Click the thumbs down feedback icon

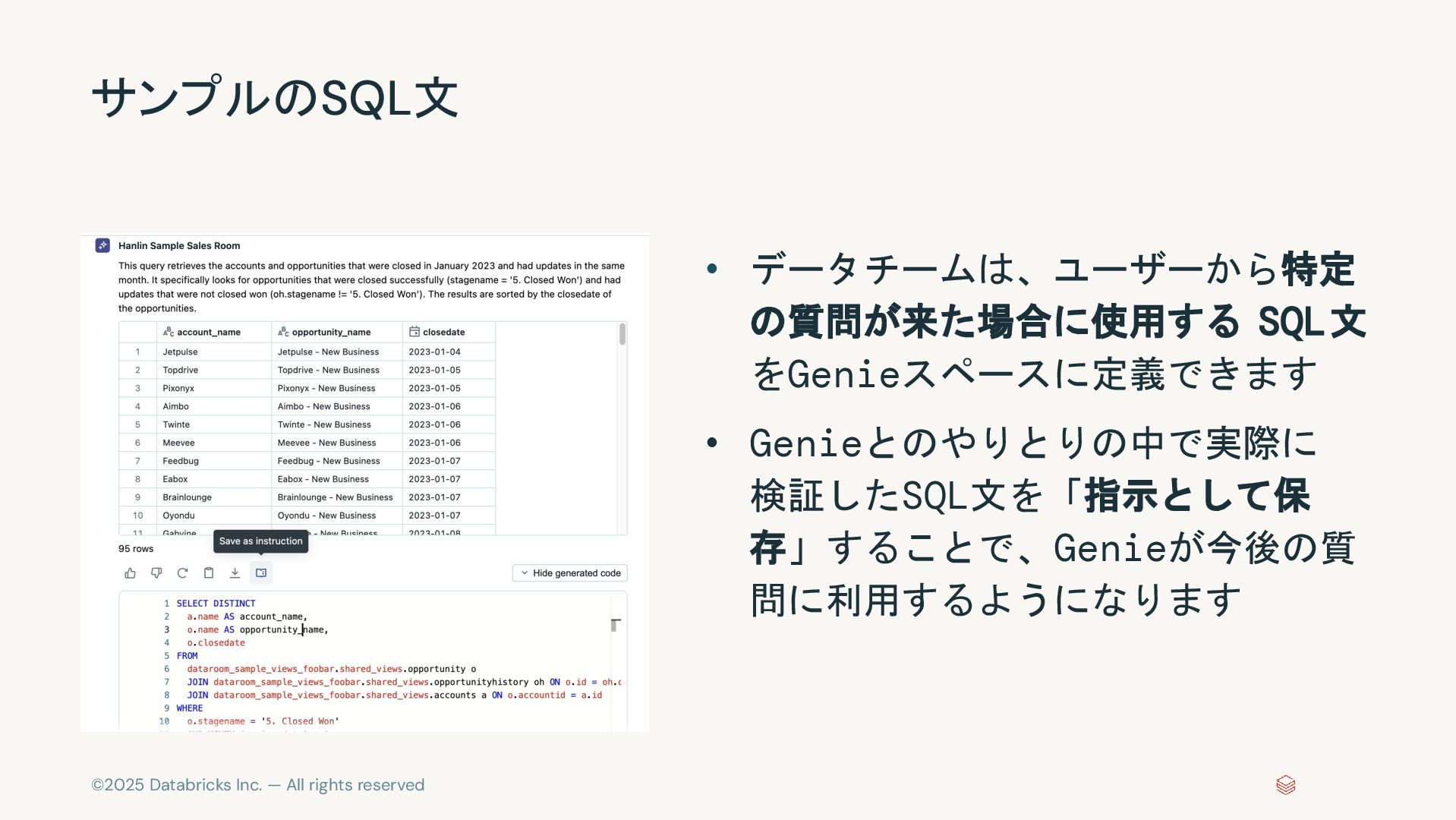[156, 573]
